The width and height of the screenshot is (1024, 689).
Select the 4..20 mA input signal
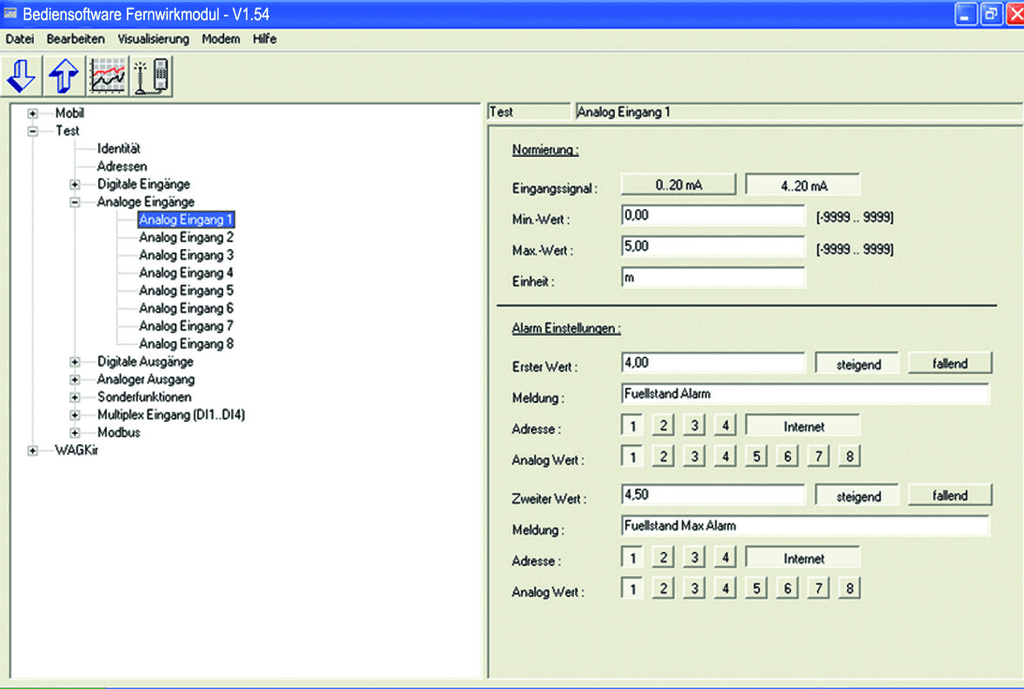click(x=803, y=186)
